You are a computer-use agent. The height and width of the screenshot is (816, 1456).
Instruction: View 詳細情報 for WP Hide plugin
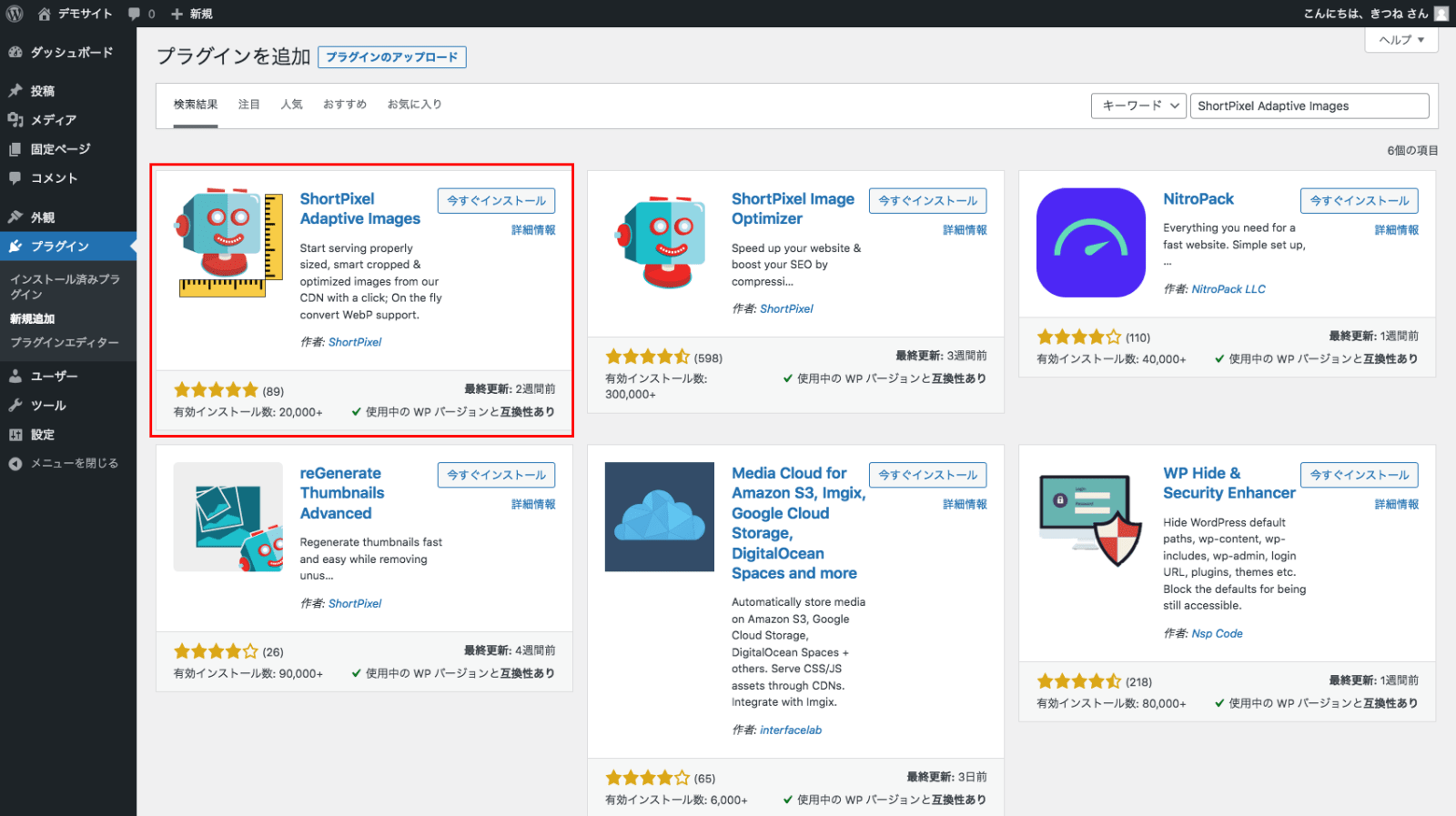(1396, 504)
